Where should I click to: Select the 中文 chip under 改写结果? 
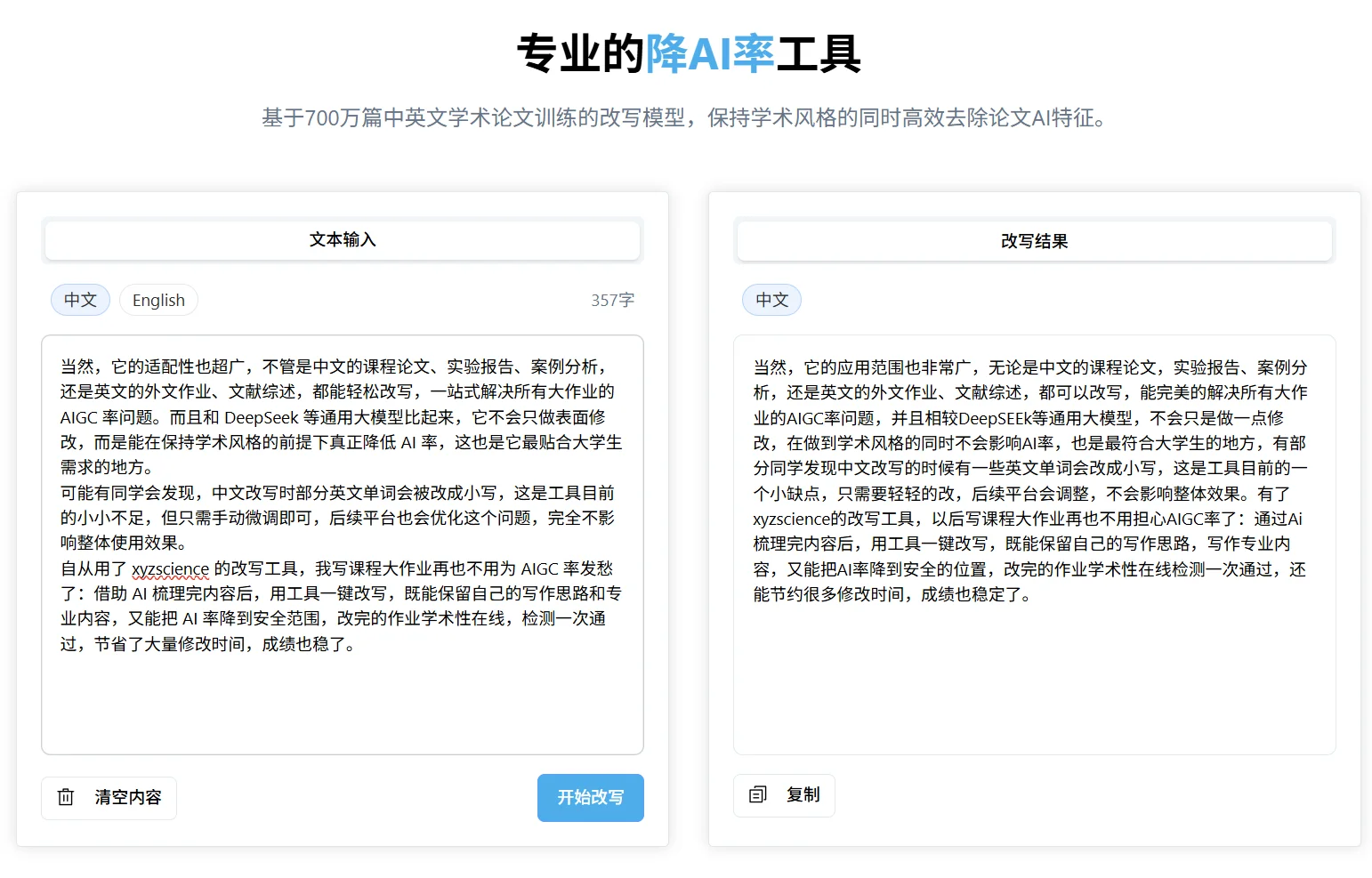click(x=771, y=300)
